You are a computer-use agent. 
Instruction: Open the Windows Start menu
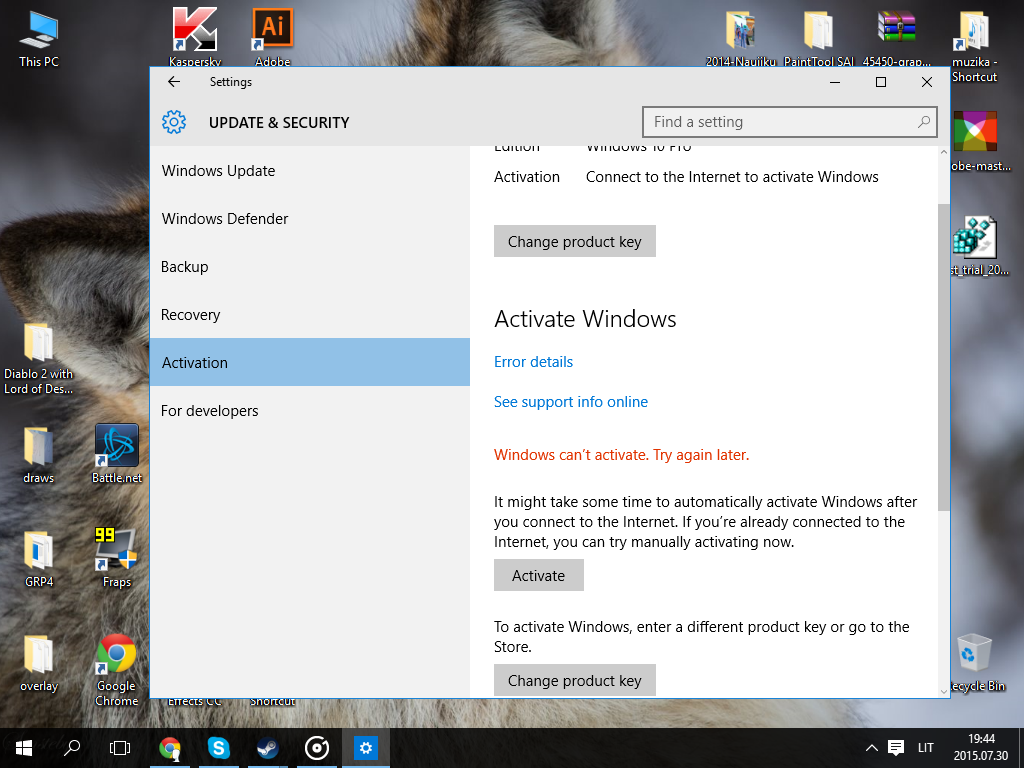(24, 748)
